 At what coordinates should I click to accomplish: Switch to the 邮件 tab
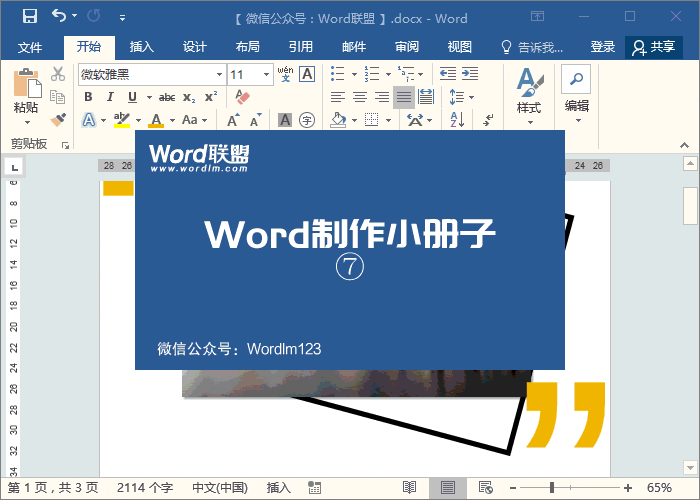354,47
